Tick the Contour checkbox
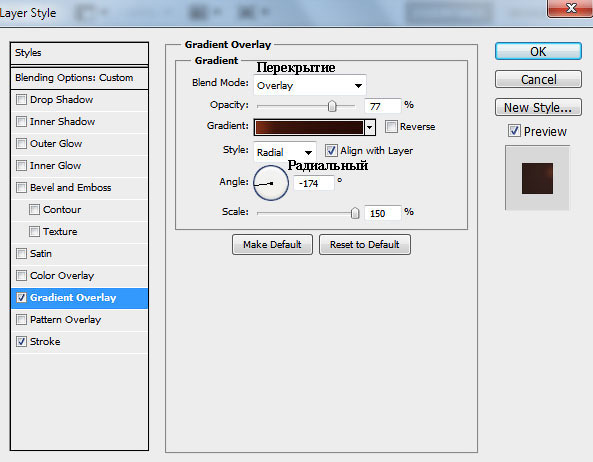This screenshot has width=593, height=462. [x=34, y=209]
